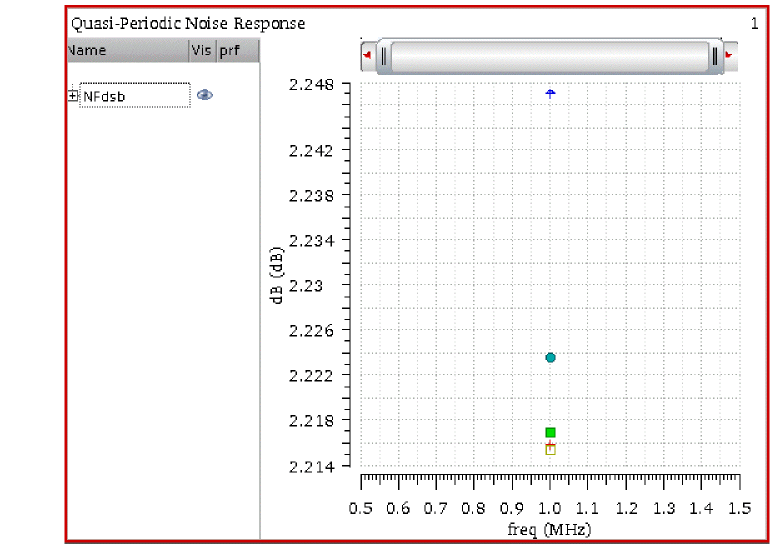Expand the NFdsb tree entry

73,96
